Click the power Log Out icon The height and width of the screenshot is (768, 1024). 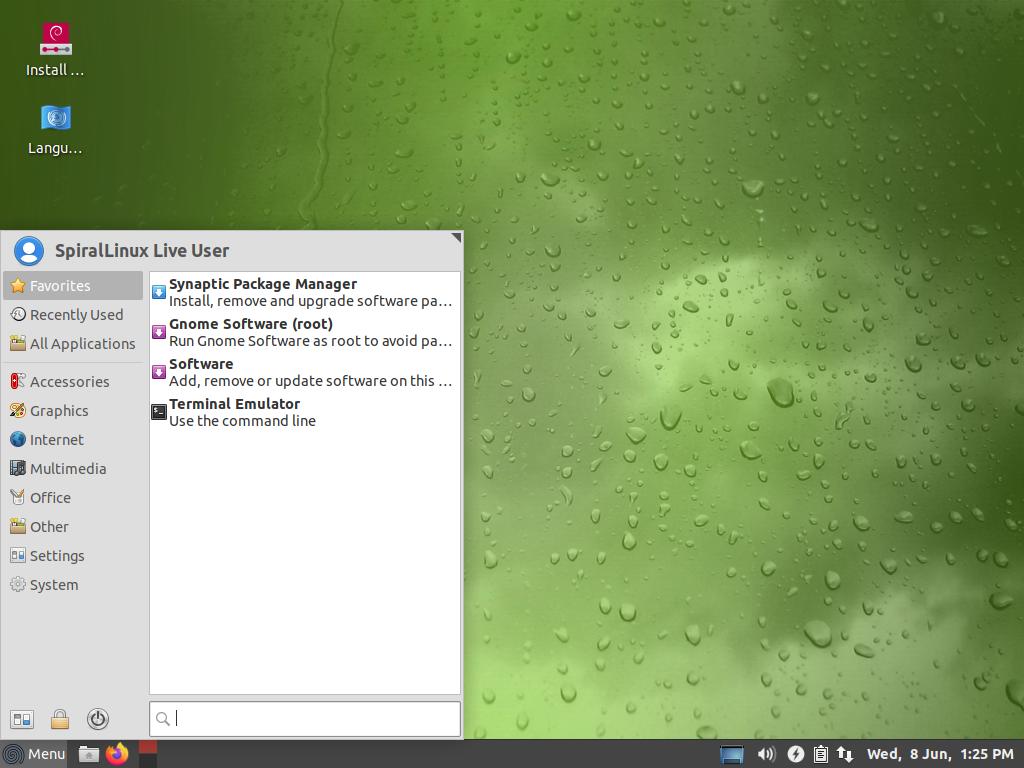[98, 720]
